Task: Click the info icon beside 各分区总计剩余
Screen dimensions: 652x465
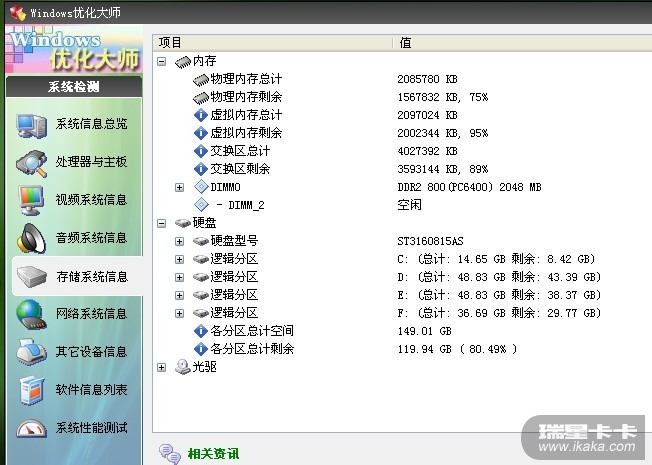Action: [201, 349]
